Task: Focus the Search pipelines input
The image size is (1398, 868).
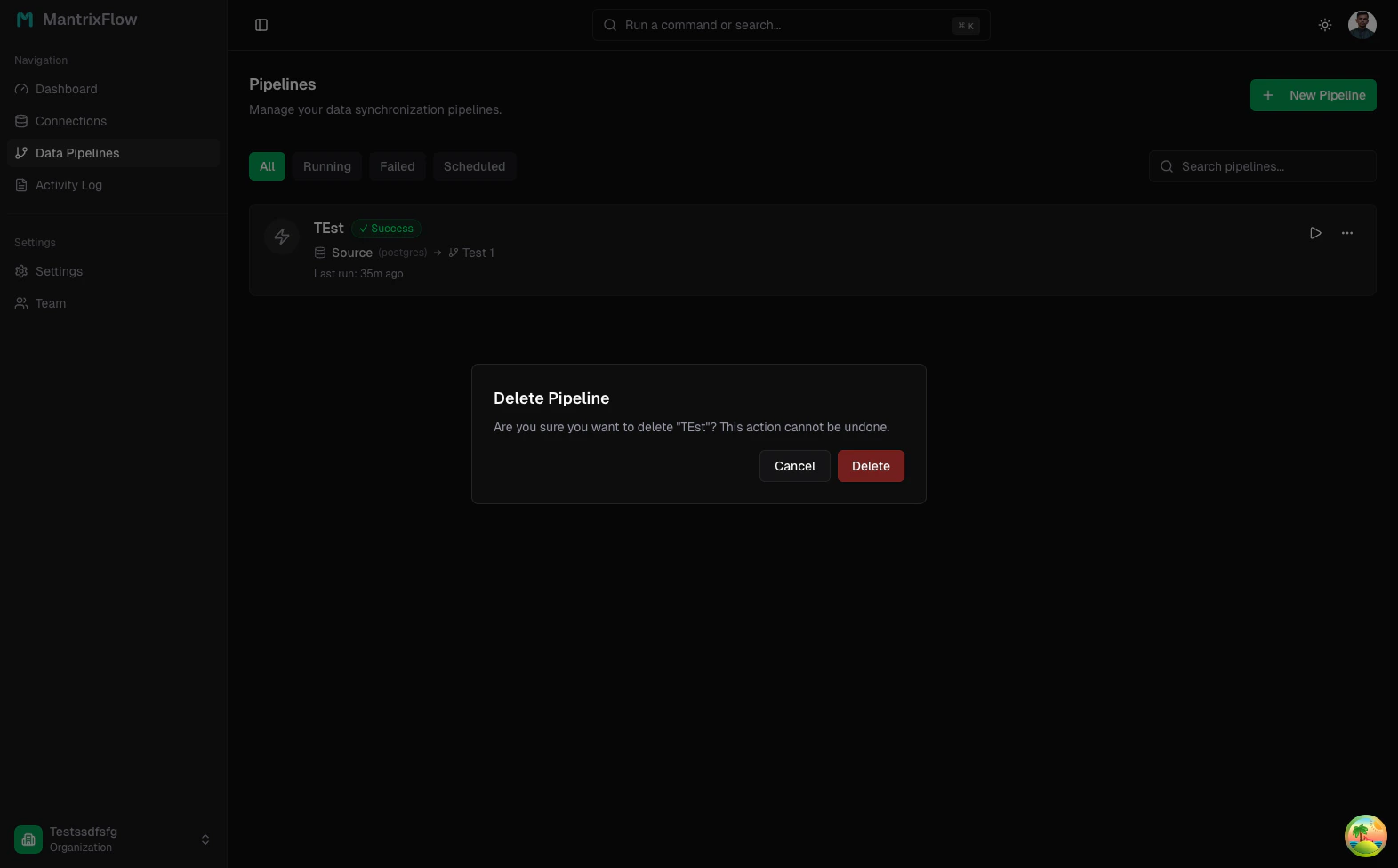Action: pyautogui.click(x=1263, y=166)
